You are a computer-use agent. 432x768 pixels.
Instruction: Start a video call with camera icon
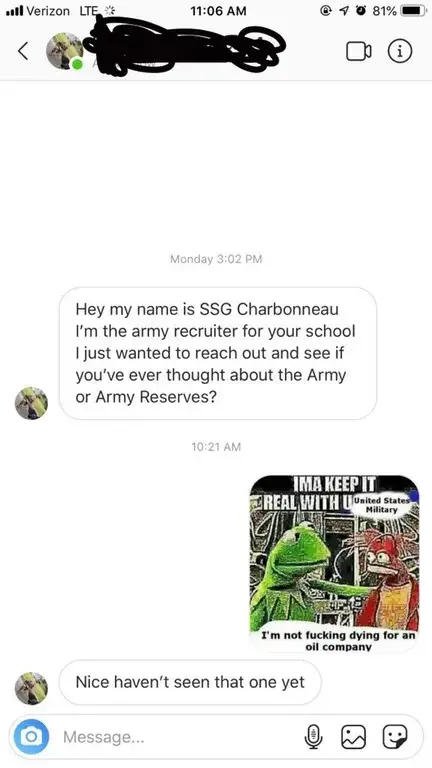click(x=359, y=51)
